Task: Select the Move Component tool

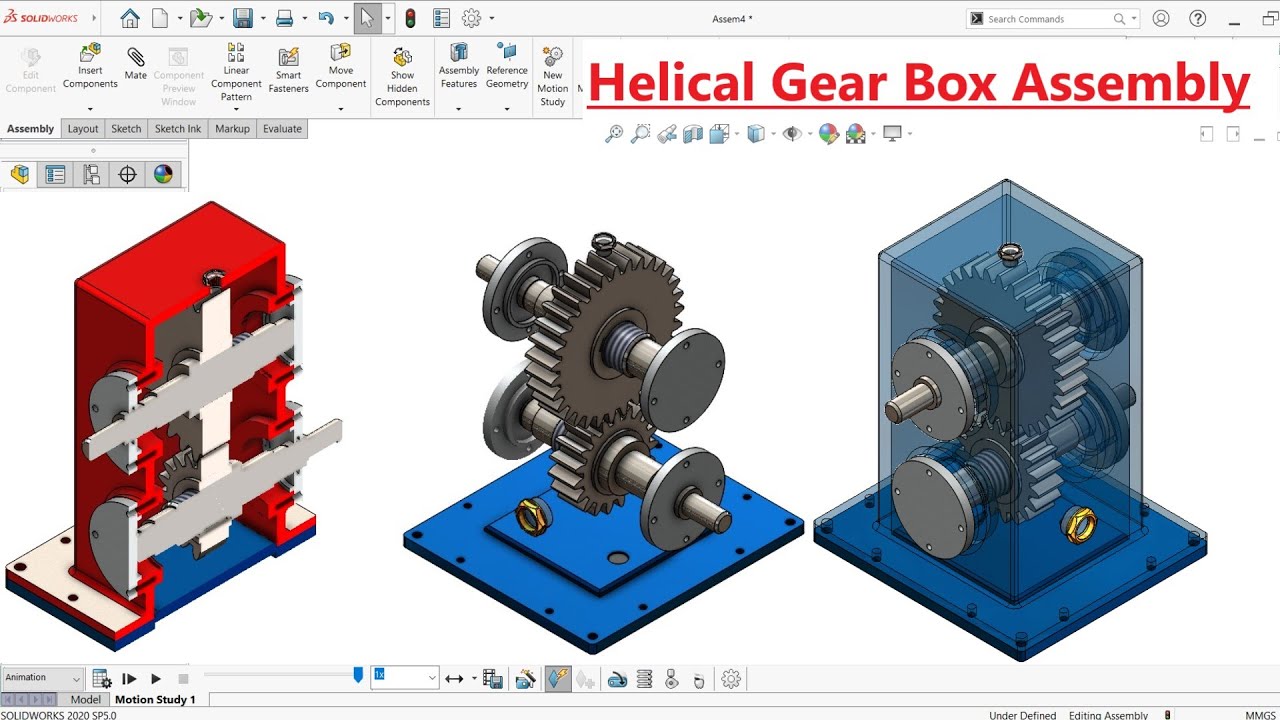Action: coord(341,66)
